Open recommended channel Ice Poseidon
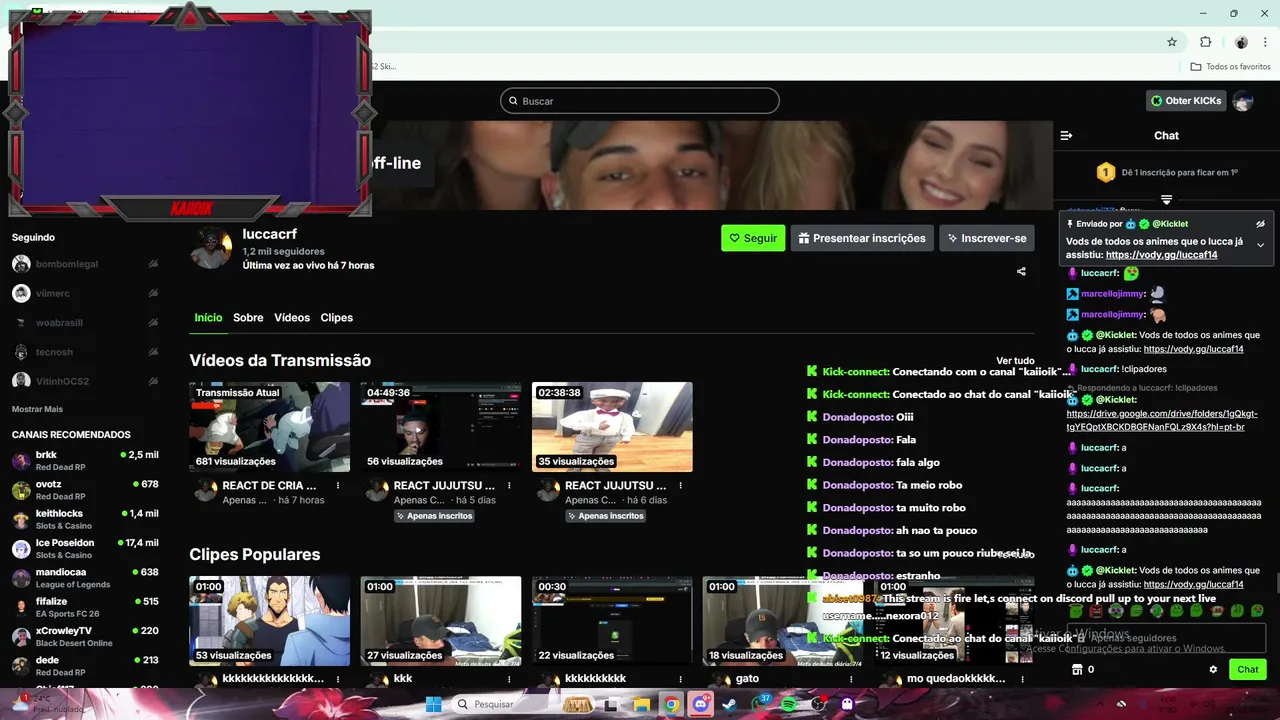Viewport: 1280px width, 720px height. pos(85,548)
